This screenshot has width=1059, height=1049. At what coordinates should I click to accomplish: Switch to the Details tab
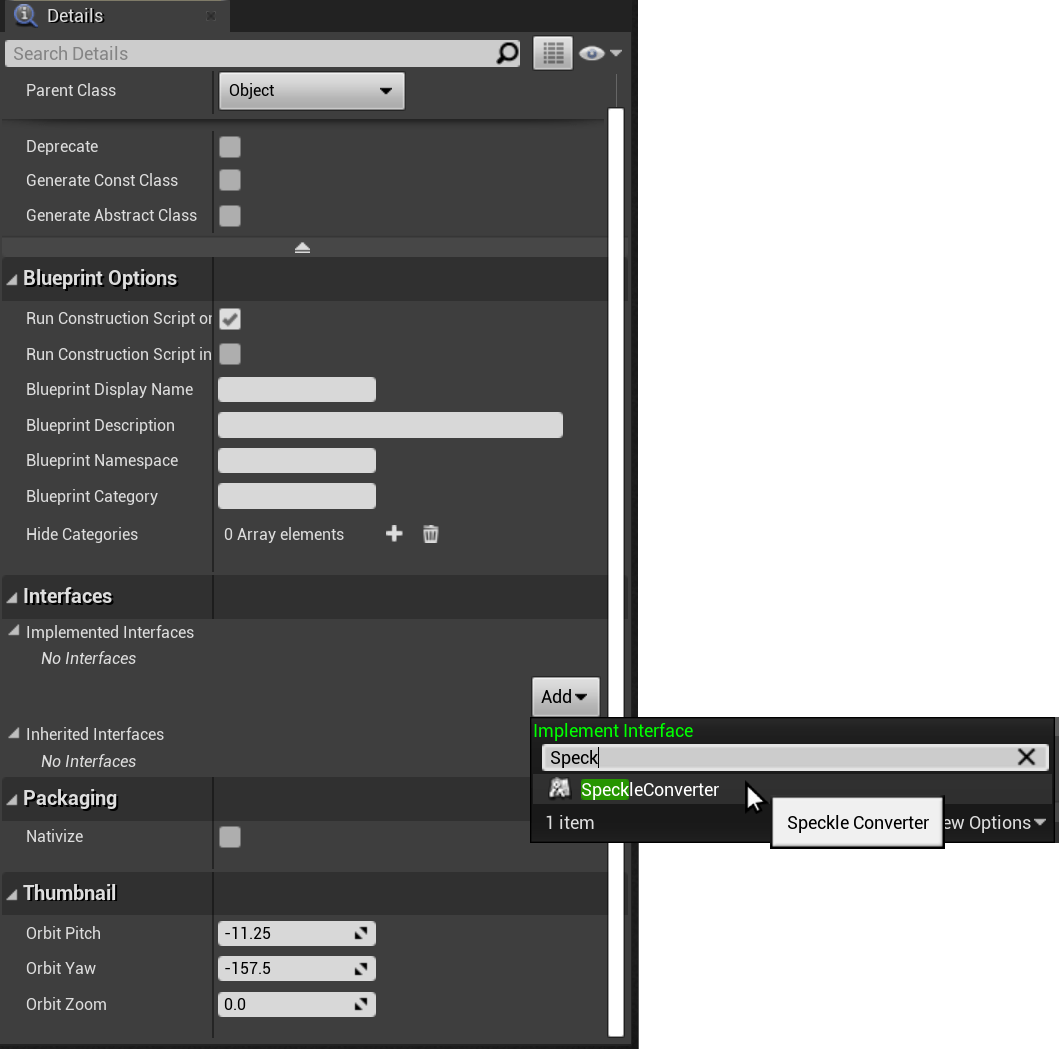pyautogui.click(x=75, y=15)
